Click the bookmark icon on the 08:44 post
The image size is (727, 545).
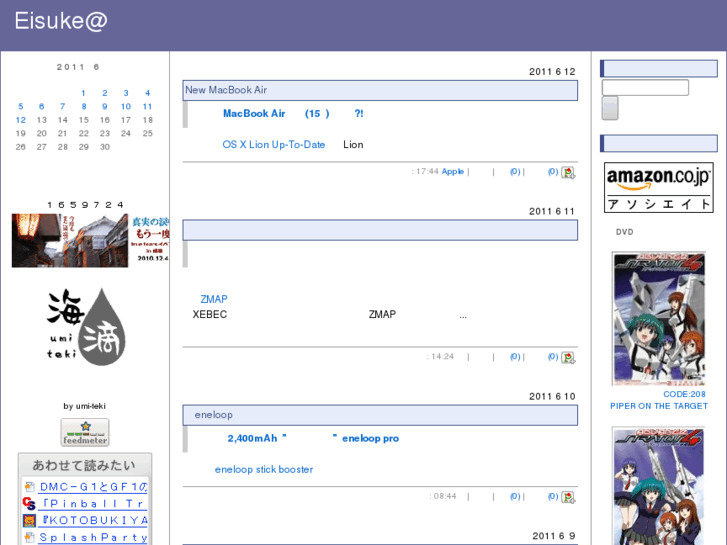point(568,497)
